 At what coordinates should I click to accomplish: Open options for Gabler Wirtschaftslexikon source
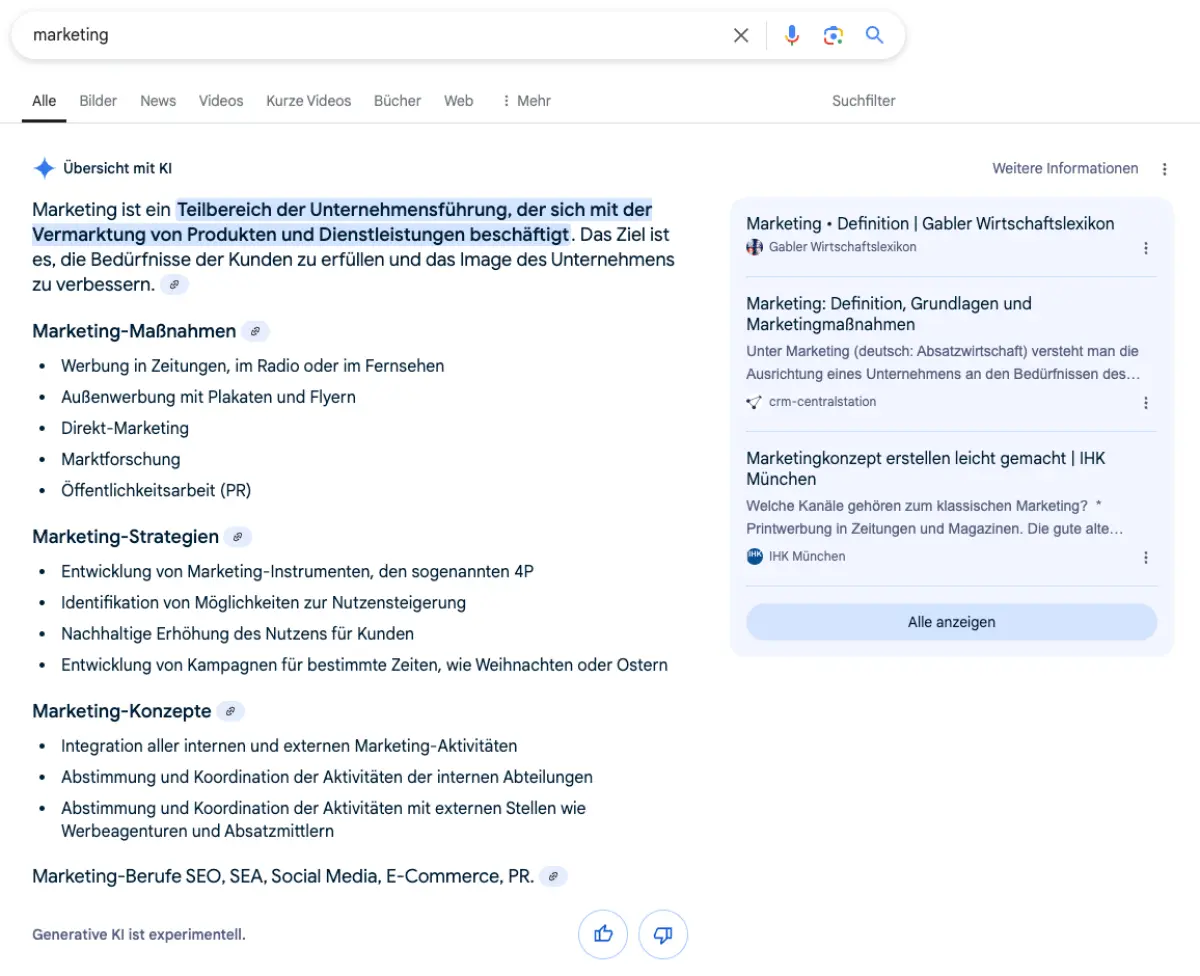tap(1146, 248)
